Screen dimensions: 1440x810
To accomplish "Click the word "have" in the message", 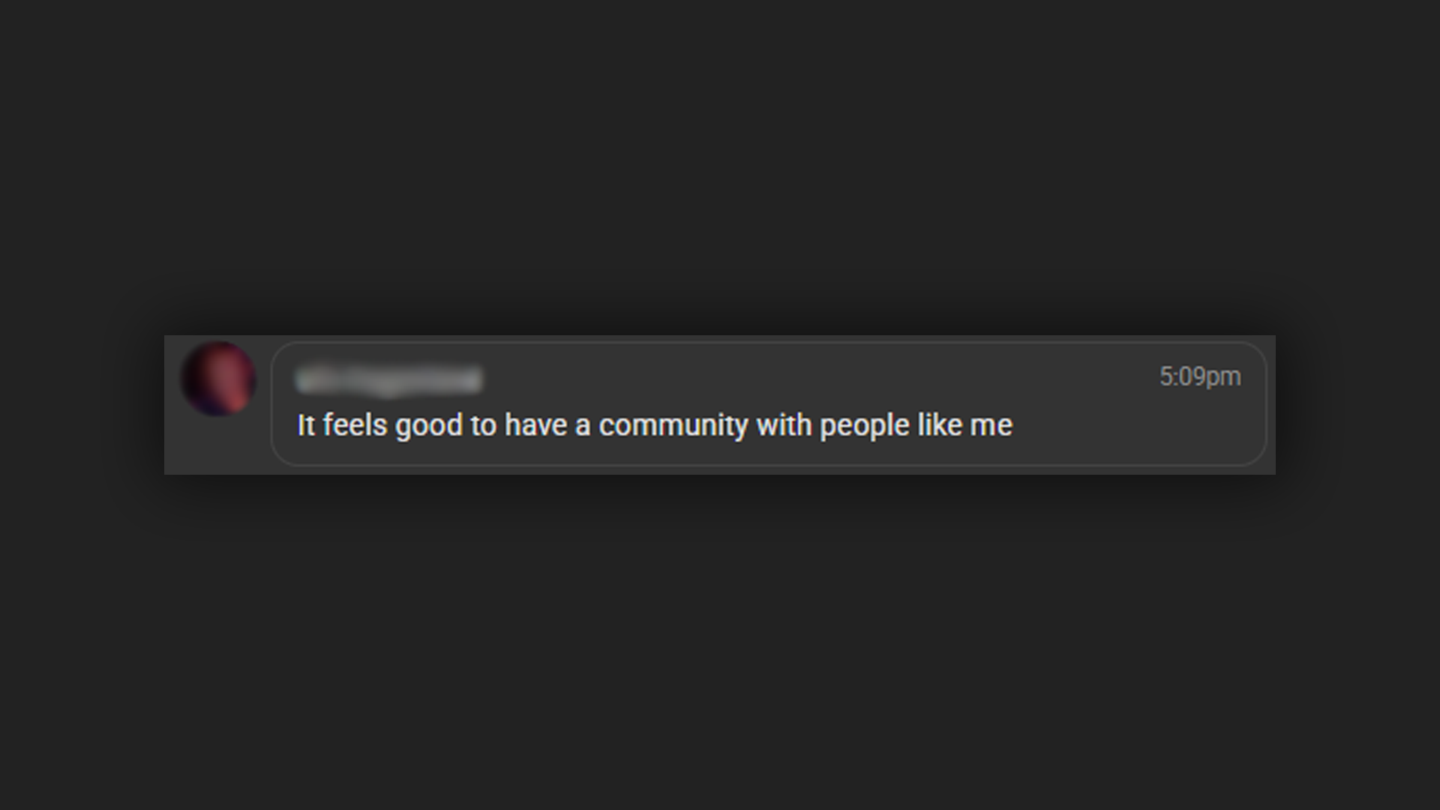I will coord(535,425).
